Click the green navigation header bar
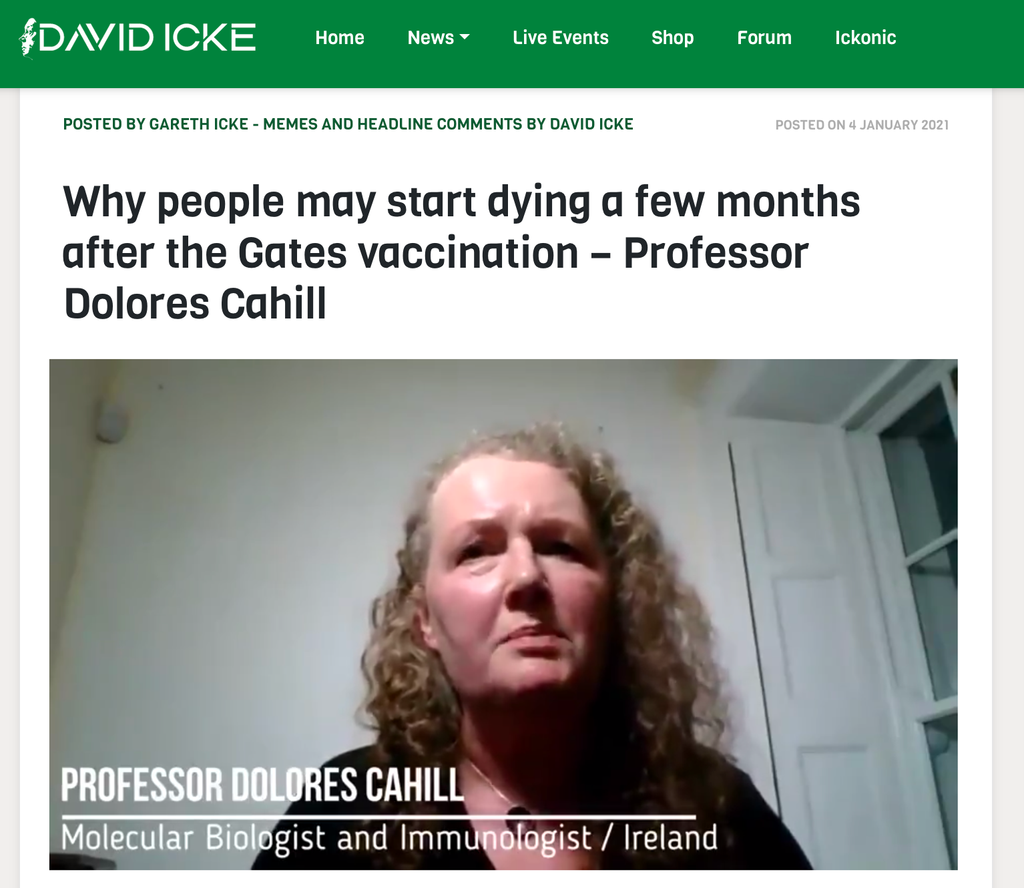1024x888 pixels. [x=512, y=44]
